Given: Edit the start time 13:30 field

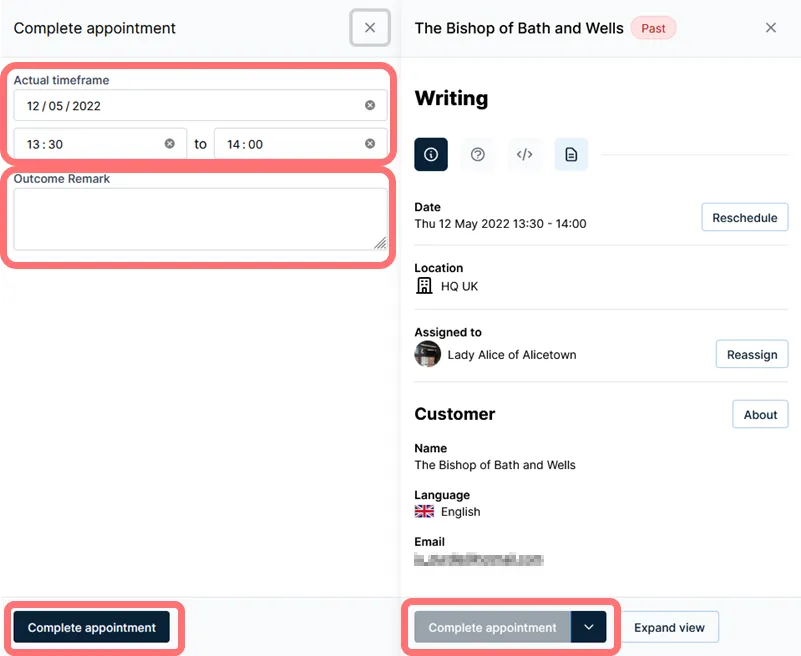Looking at the screenshot, I should [100, 144].
